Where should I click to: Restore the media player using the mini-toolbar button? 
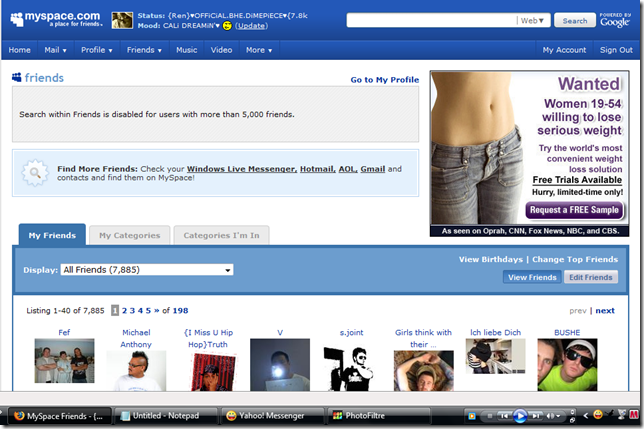[x=573, y=420]
